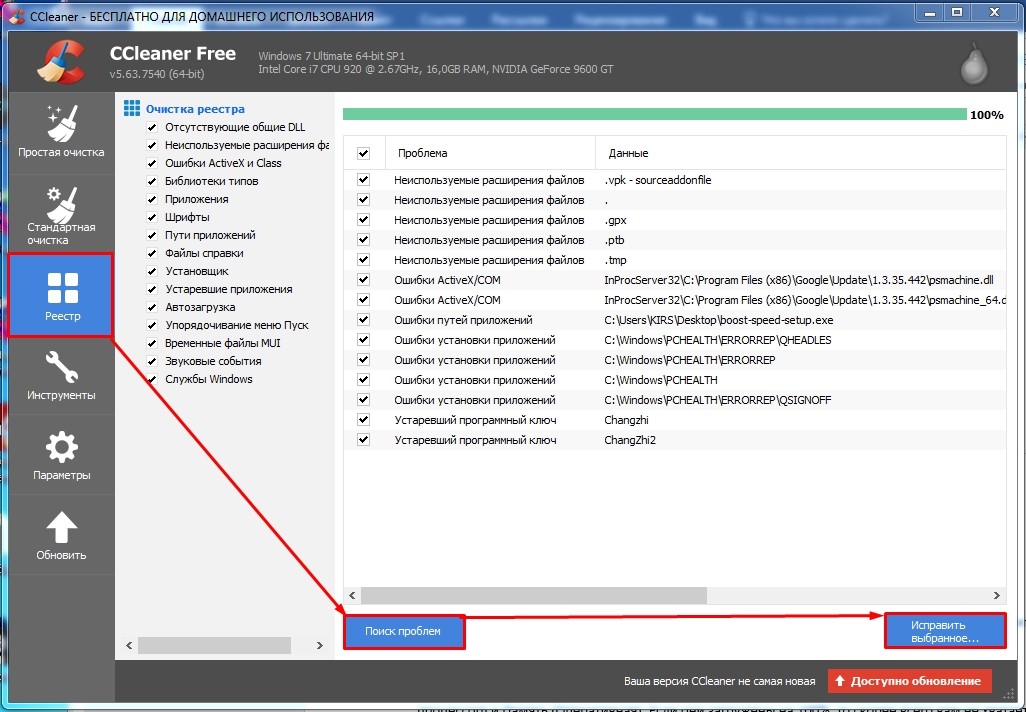Select the psmachine_64 ActiveX/COM row
1026x712 pixels.
[675, 300]
